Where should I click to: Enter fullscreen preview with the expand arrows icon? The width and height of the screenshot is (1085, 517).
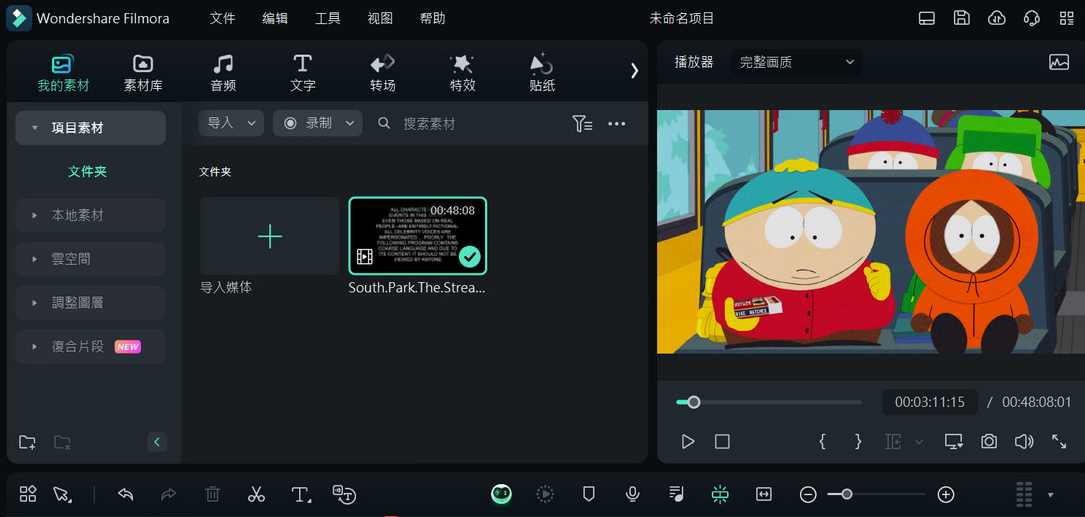tap(1059, 442)
